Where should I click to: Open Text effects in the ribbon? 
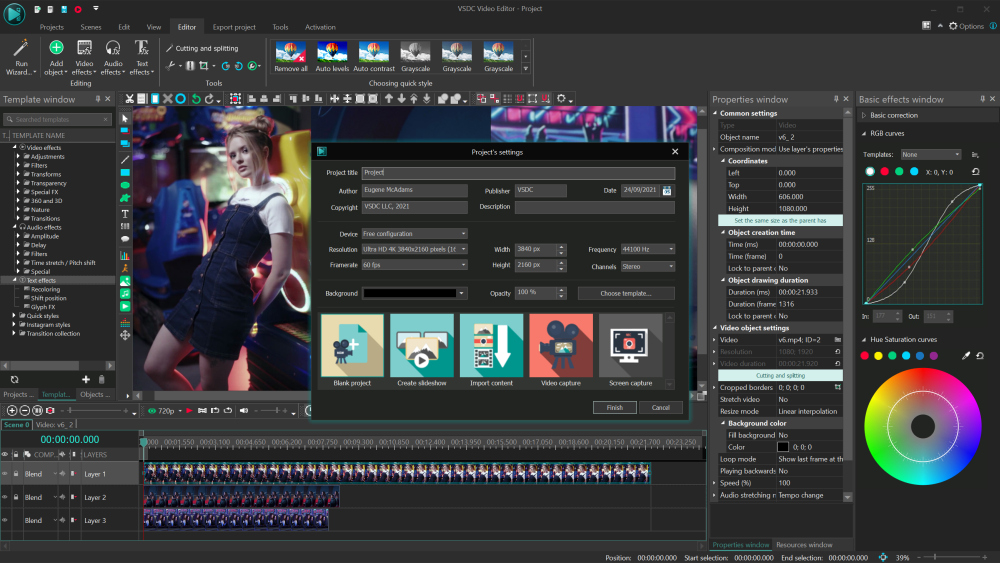(x=142, y=57)
